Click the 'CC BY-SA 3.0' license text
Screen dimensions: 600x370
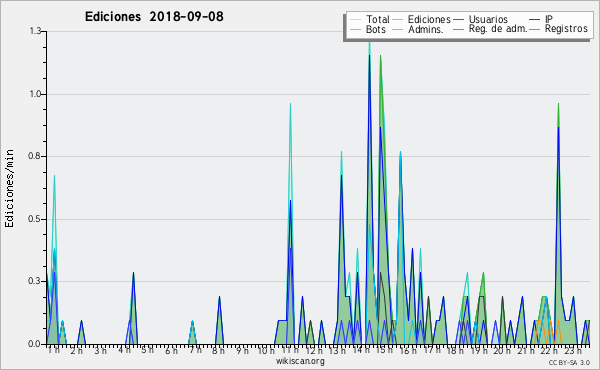click(x=569, y=362)
